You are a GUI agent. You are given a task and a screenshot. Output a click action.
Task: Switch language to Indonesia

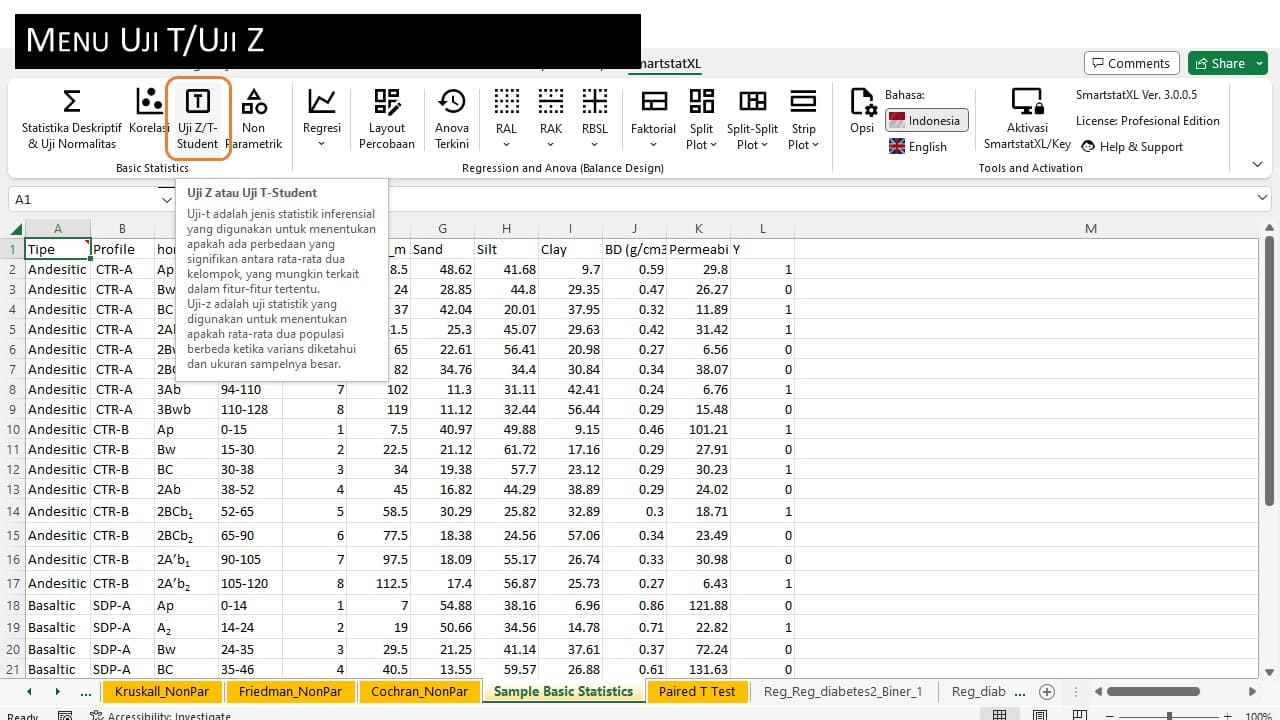[x=926, y=121]
